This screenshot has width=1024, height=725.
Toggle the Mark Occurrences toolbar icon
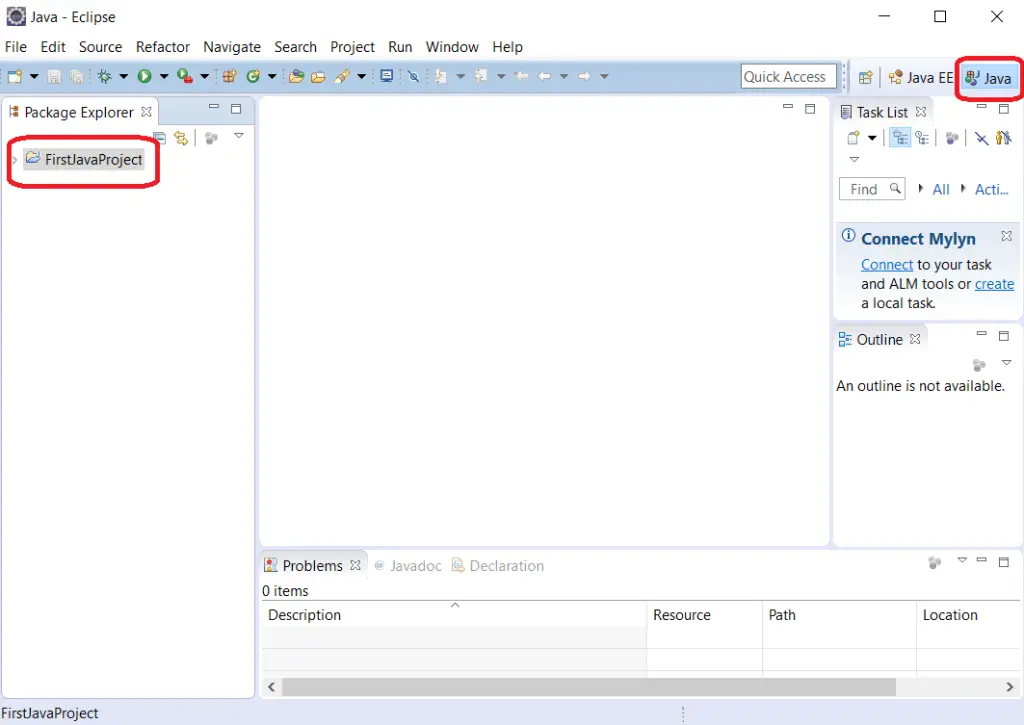(413, 76)
